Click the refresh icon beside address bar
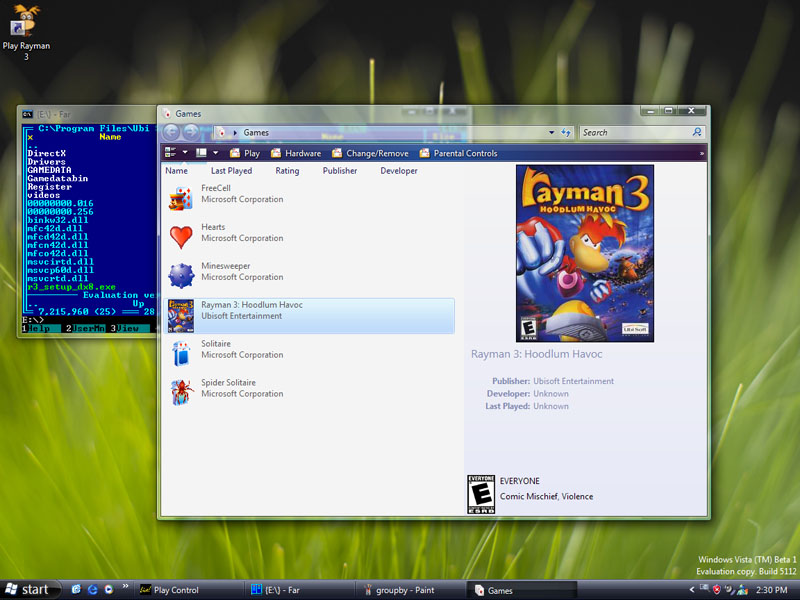This screenshot has height=600, width=800. 566,132
